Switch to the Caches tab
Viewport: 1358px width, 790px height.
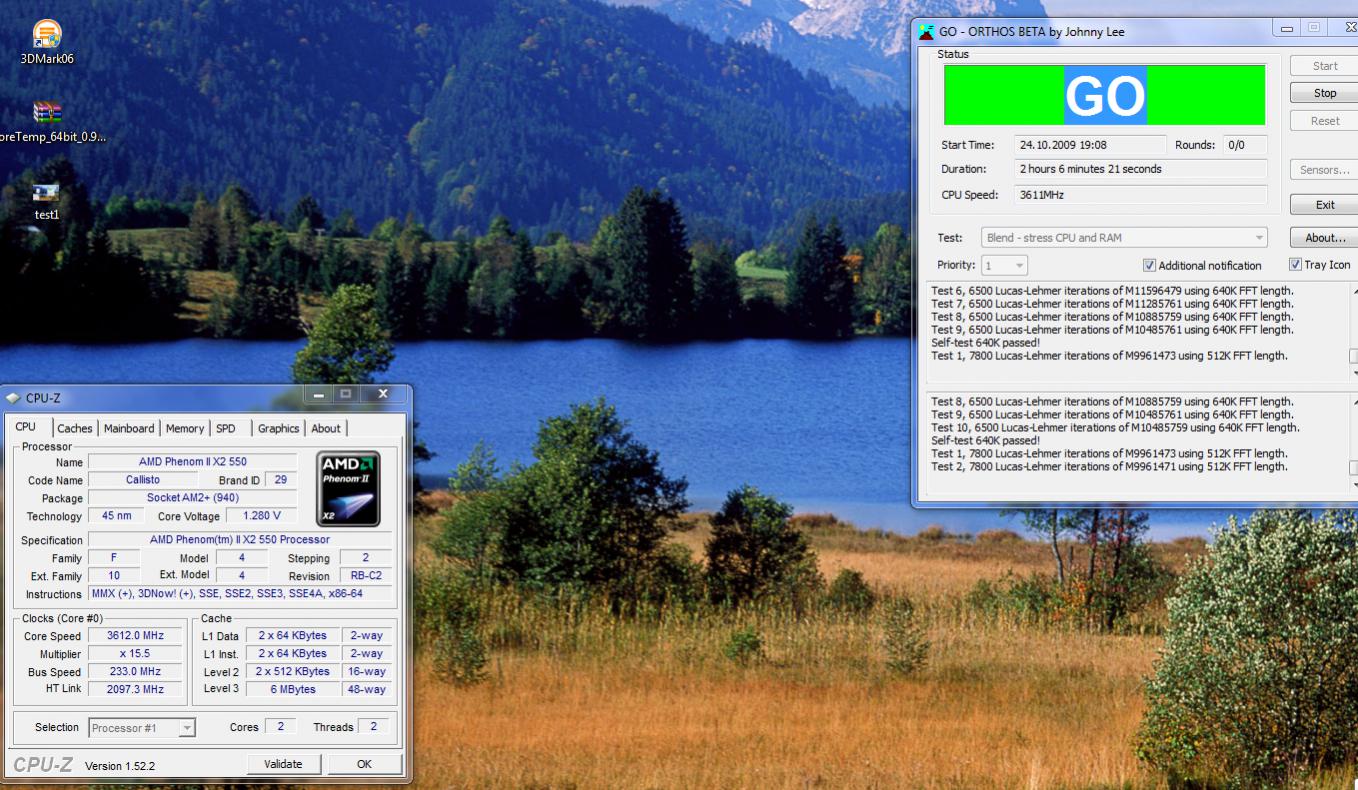[x=75, y=428]
